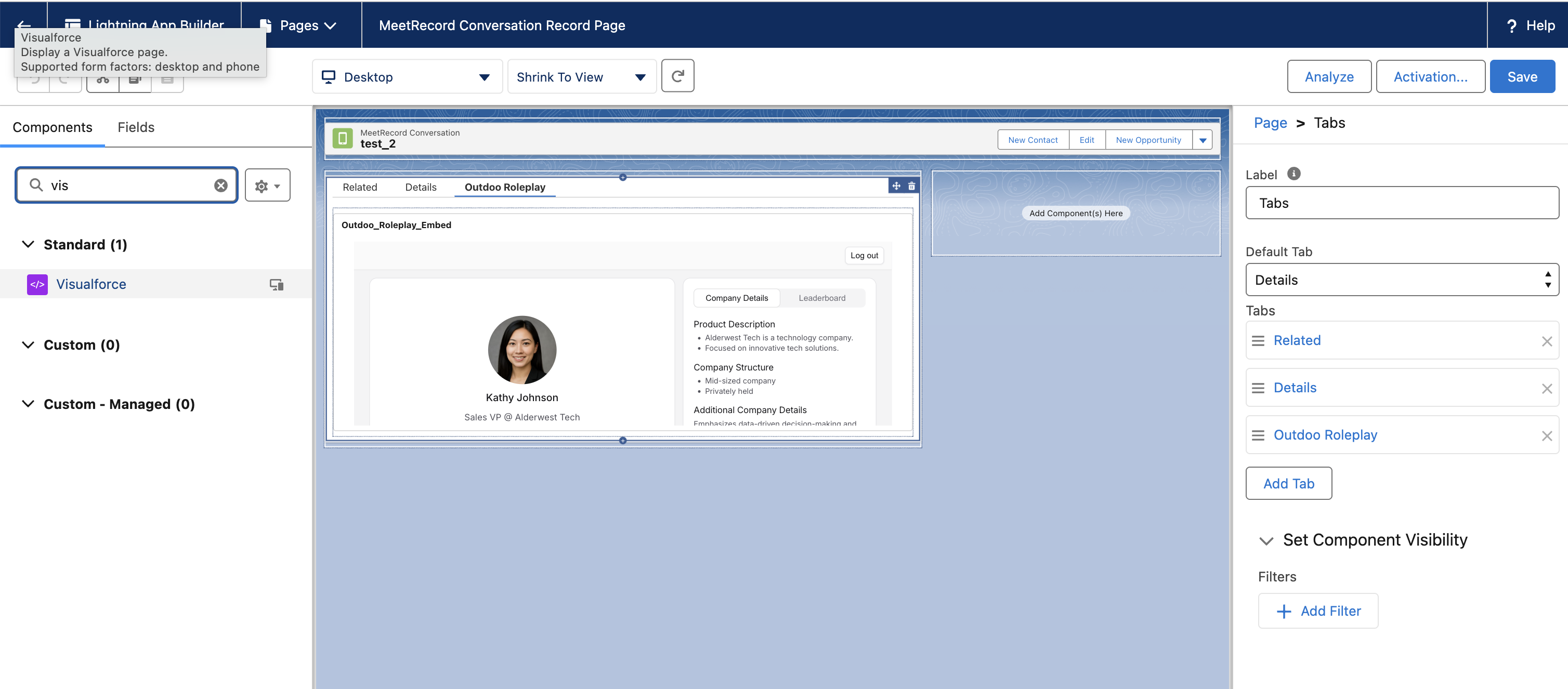The width and height of the screenshot is (1568, 689).
Task: Click the Analyze button
Action: [x=1329, y=76]
